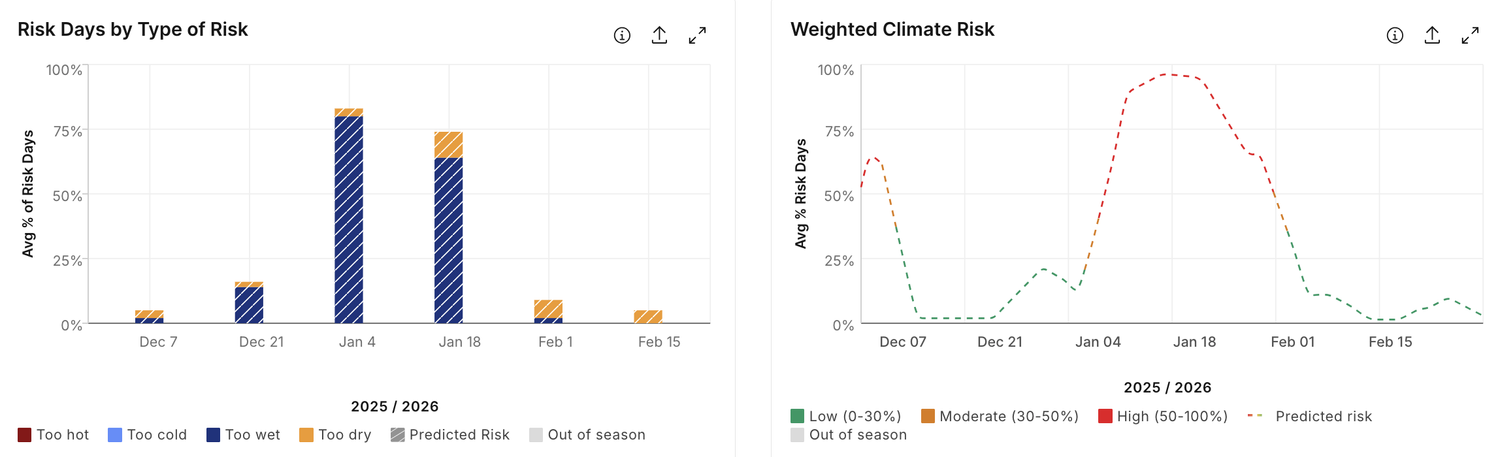1500x457 pixels.
Task: Select the Jan 4 stacked bar
Action: (349, 216)
